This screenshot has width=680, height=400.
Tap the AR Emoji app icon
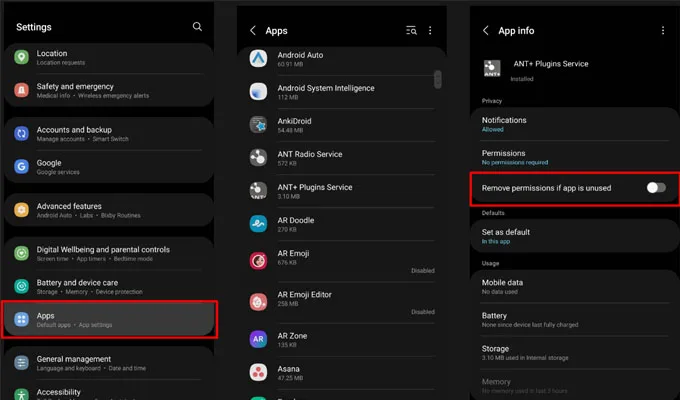click(x=258, y=261)
